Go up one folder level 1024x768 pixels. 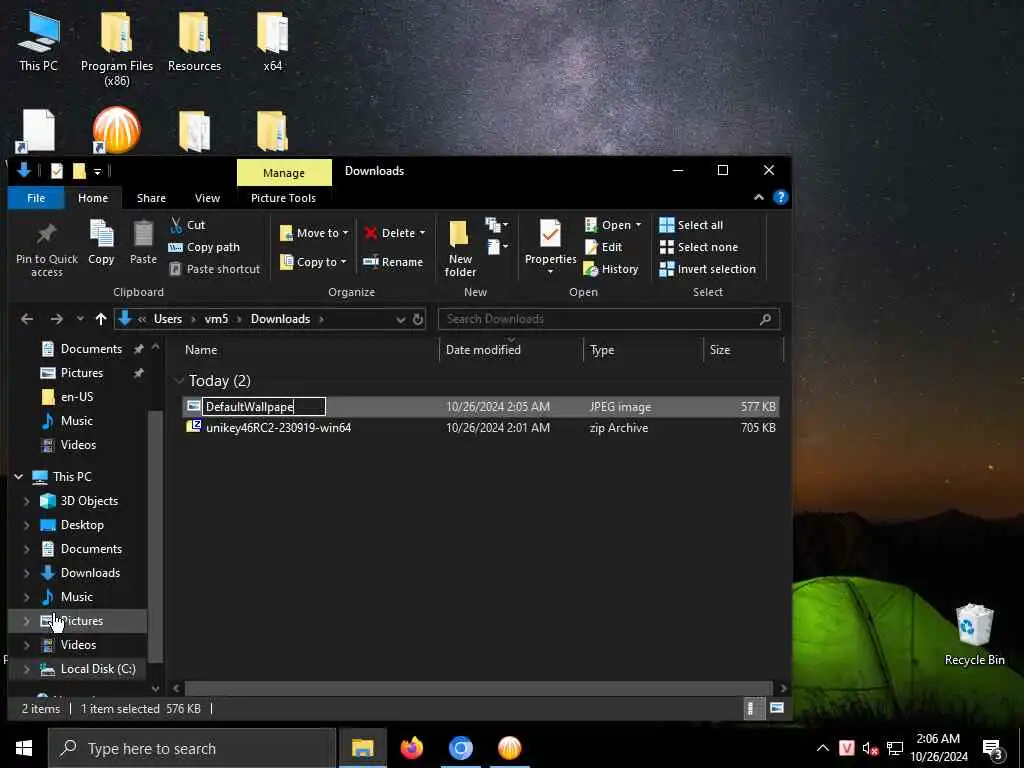101,319
